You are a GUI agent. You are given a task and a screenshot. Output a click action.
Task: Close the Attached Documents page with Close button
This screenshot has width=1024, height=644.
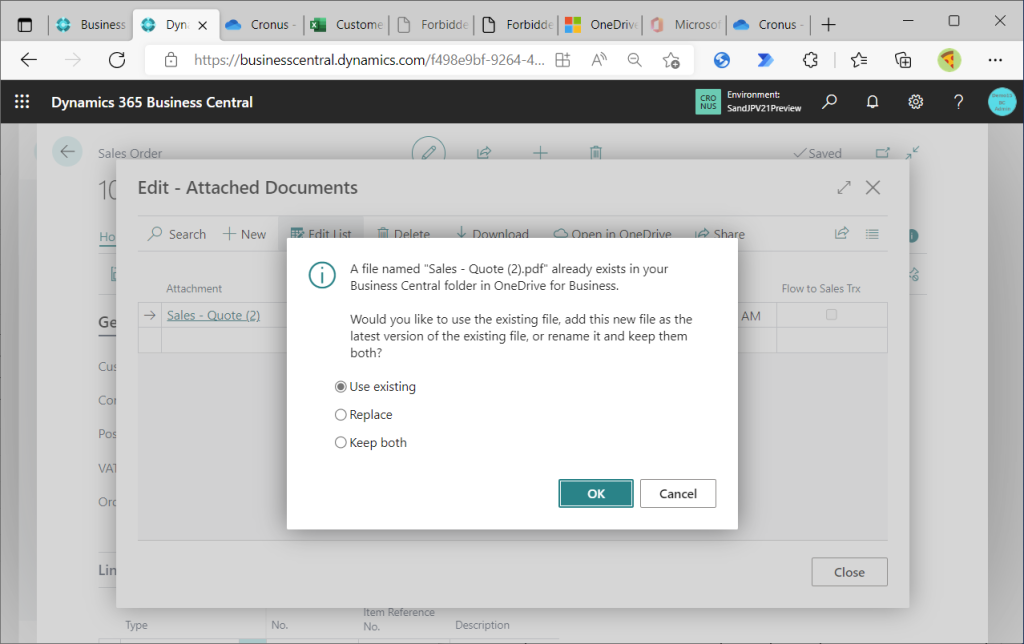[x=849, y=572]
